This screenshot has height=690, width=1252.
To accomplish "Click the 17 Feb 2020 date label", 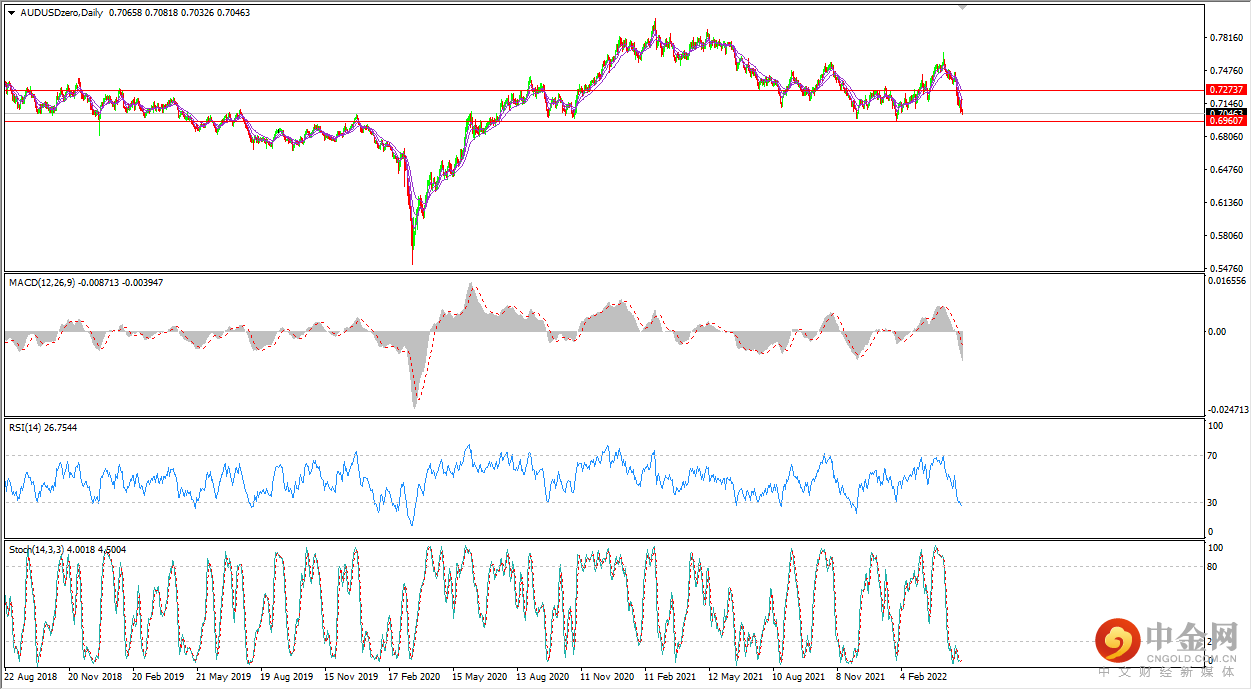I will (412, 677).
